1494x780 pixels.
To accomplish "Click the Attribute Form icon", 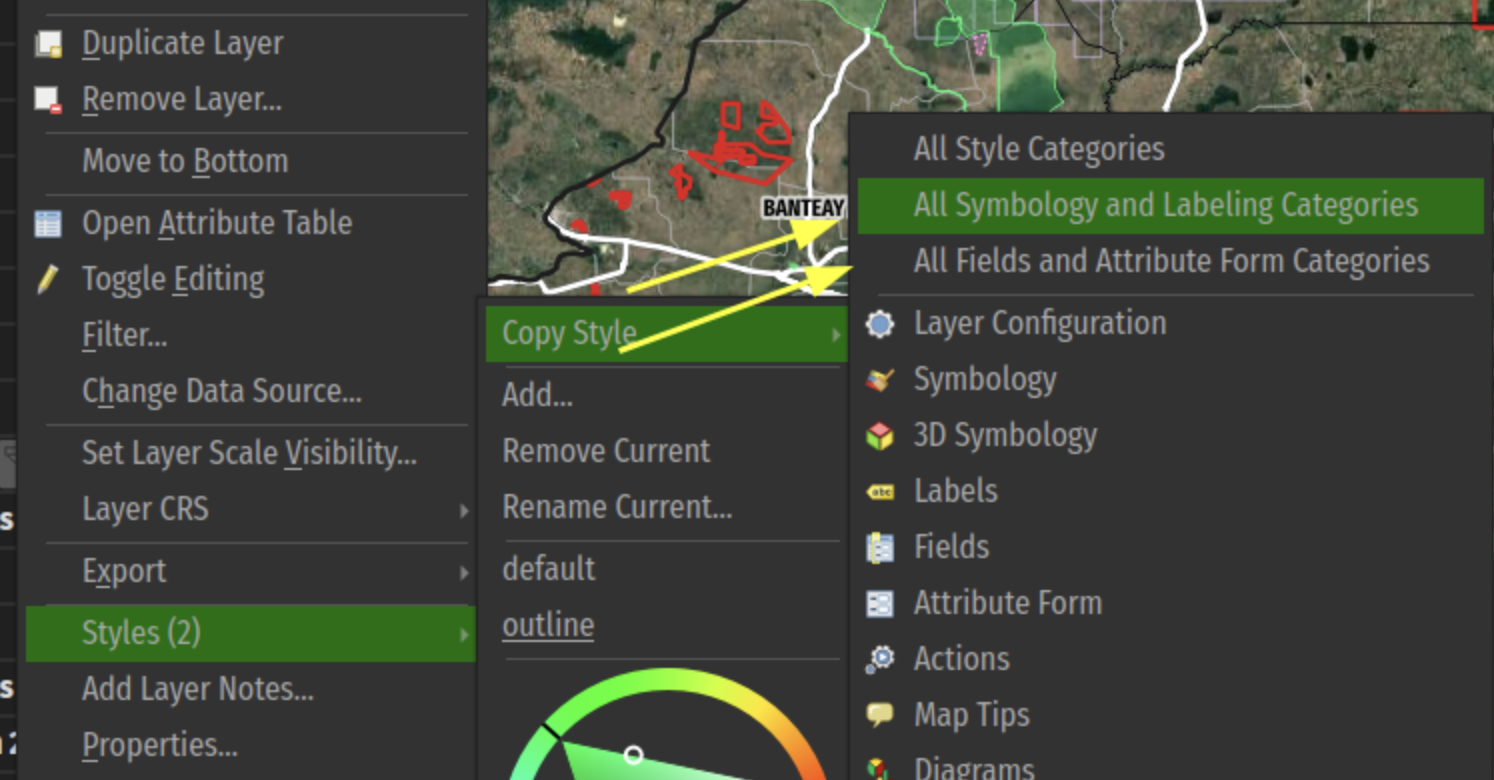I will click(880, 604).
